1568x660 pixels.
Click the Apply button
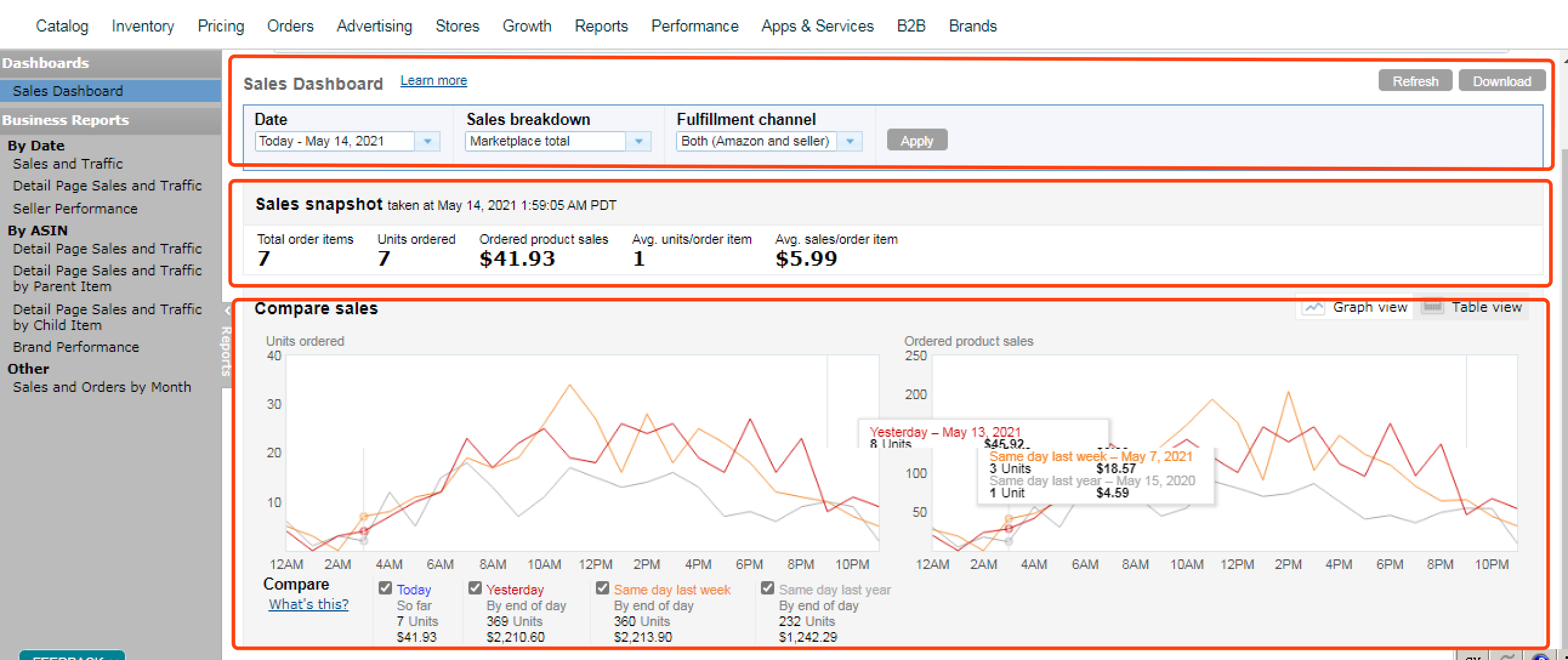[x=916, y=141]
